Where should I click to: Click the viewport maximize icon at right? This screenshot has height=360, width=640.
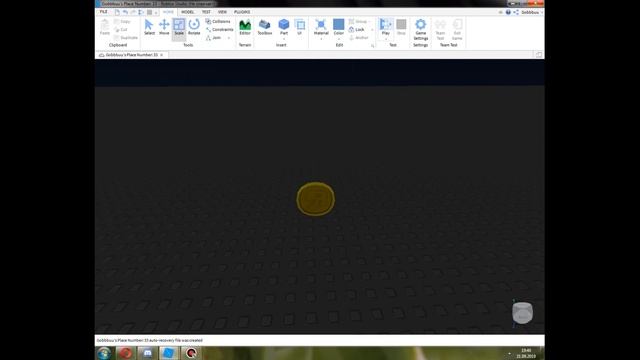539,55
